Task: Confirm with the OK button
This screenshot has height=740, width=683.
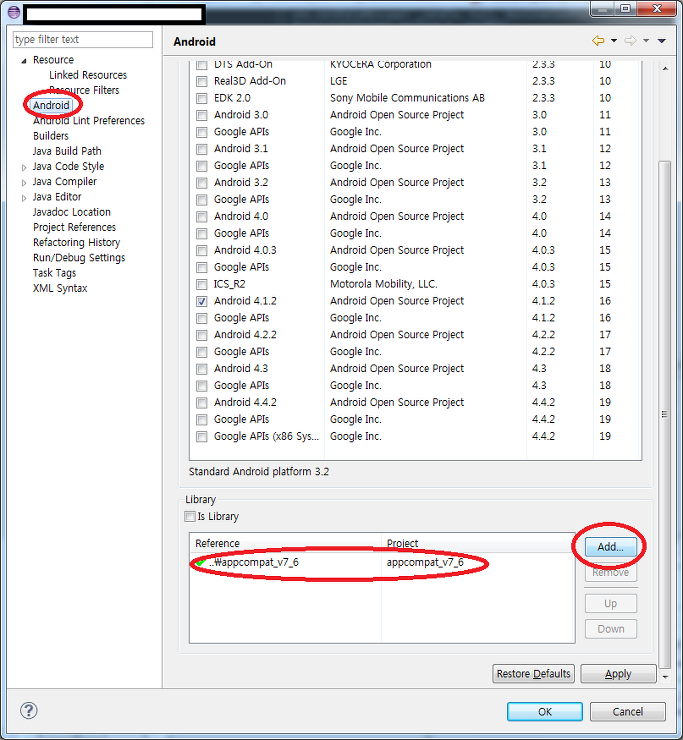Action: tap(545, 712)
